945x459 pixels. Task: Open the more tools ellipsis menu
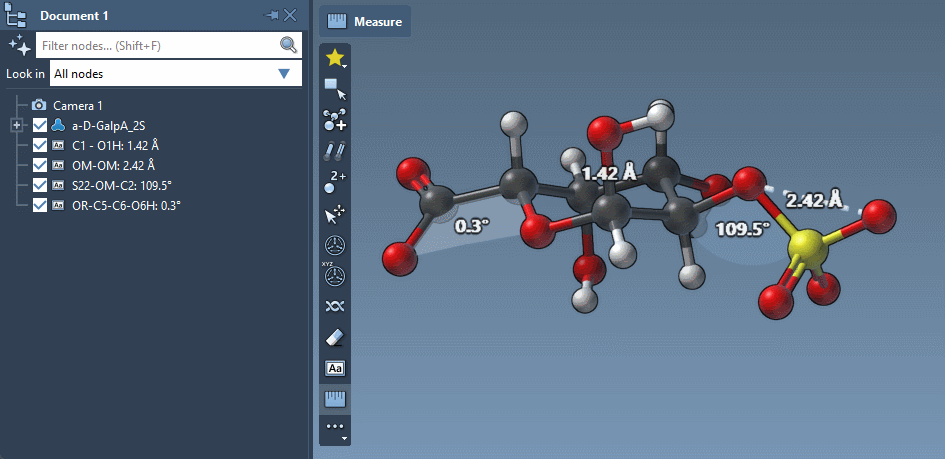335,428
